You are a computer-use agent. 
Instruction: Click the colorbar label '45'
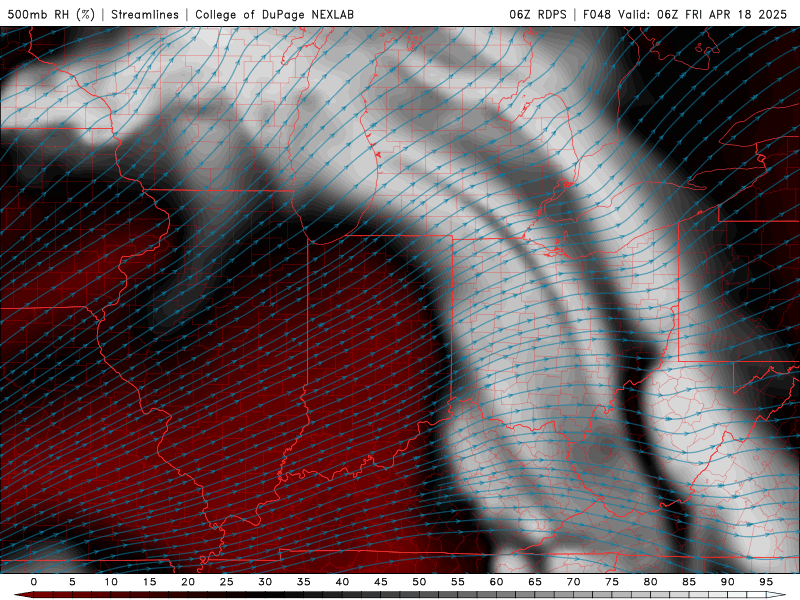click(380, 582)
